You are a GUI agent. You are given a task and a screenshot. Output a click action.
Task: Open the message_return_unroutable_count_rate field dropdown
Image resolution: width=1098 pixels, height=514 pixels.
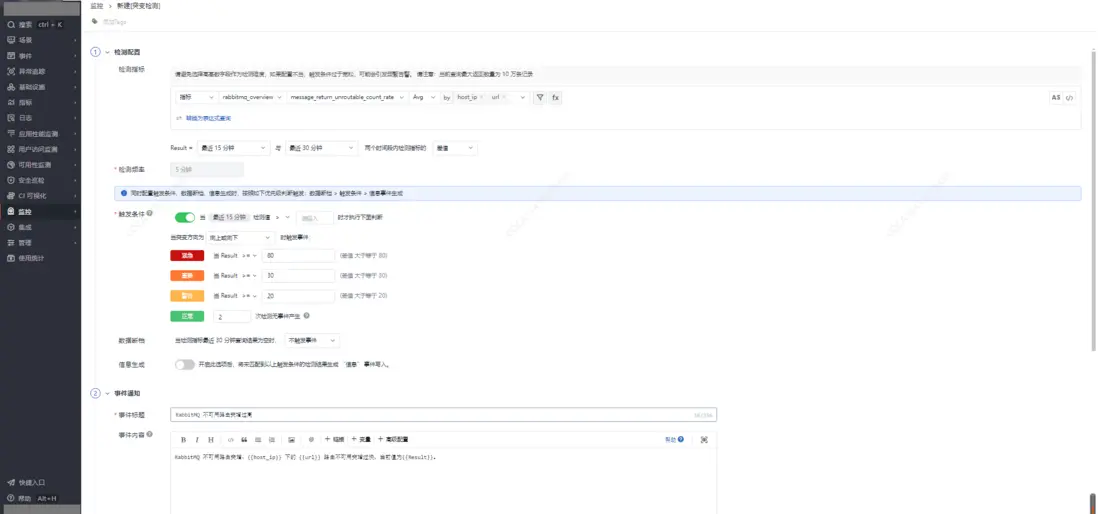coord(346,97)
